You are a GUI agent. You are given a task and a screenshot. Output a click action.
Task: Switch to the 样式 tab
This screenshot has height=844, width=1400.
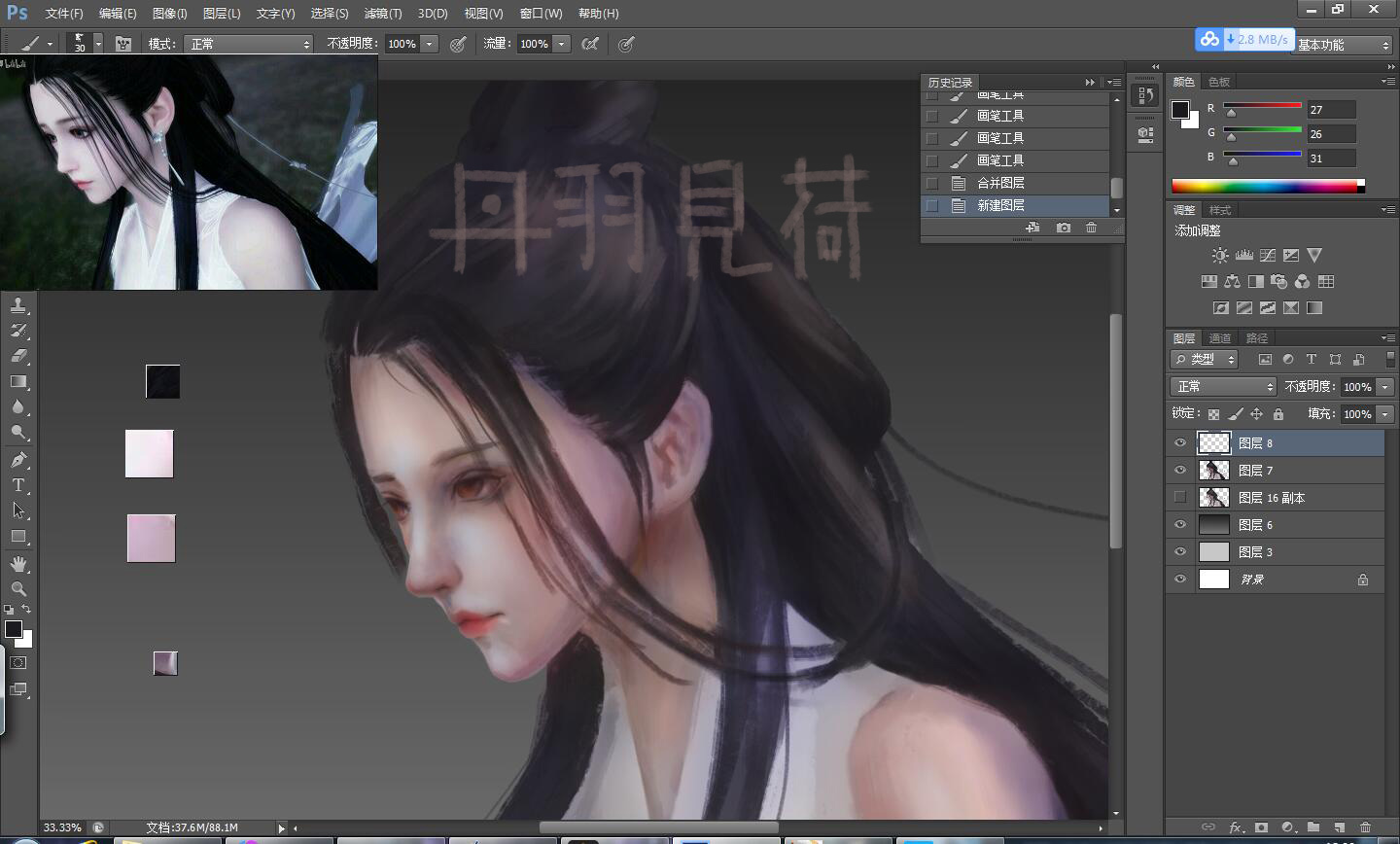pos(1220,210)
